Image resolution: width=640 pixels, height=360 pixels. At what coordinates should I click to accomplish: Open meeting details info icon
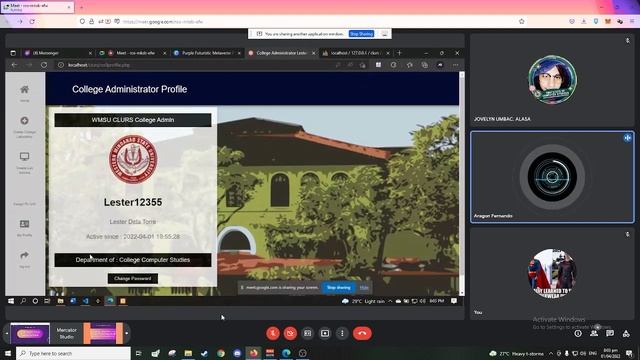tap(578, 333)
